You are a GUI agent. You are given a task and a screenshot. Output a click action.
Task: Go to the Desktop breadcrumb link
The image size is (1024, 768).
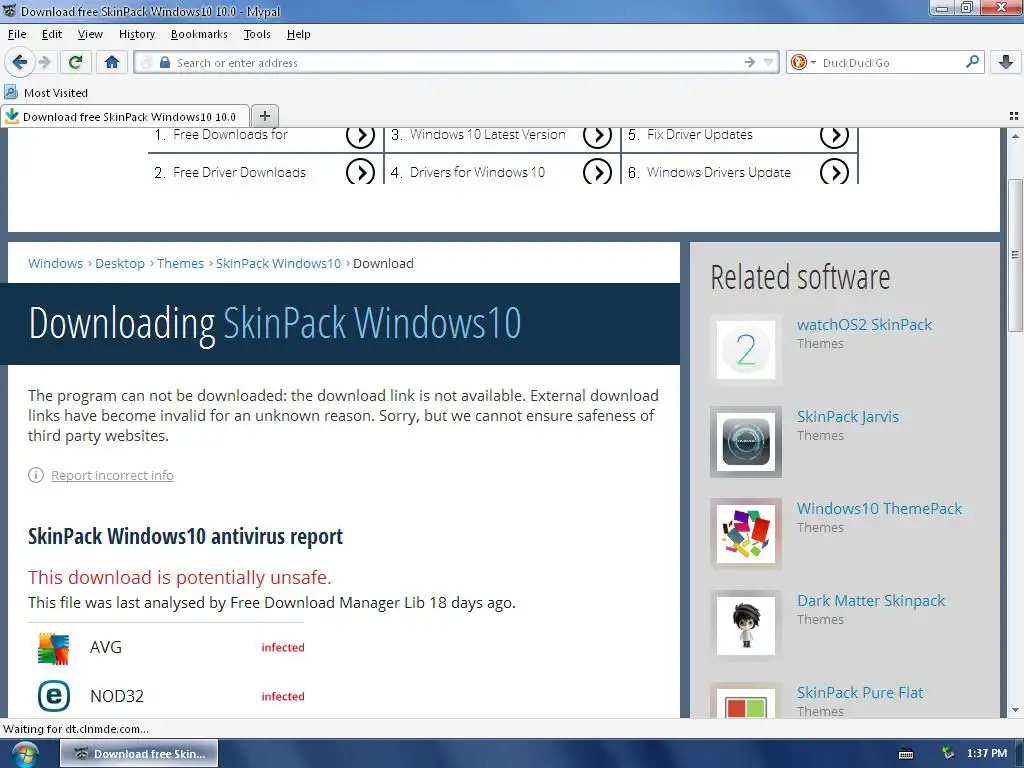[120, 263]
